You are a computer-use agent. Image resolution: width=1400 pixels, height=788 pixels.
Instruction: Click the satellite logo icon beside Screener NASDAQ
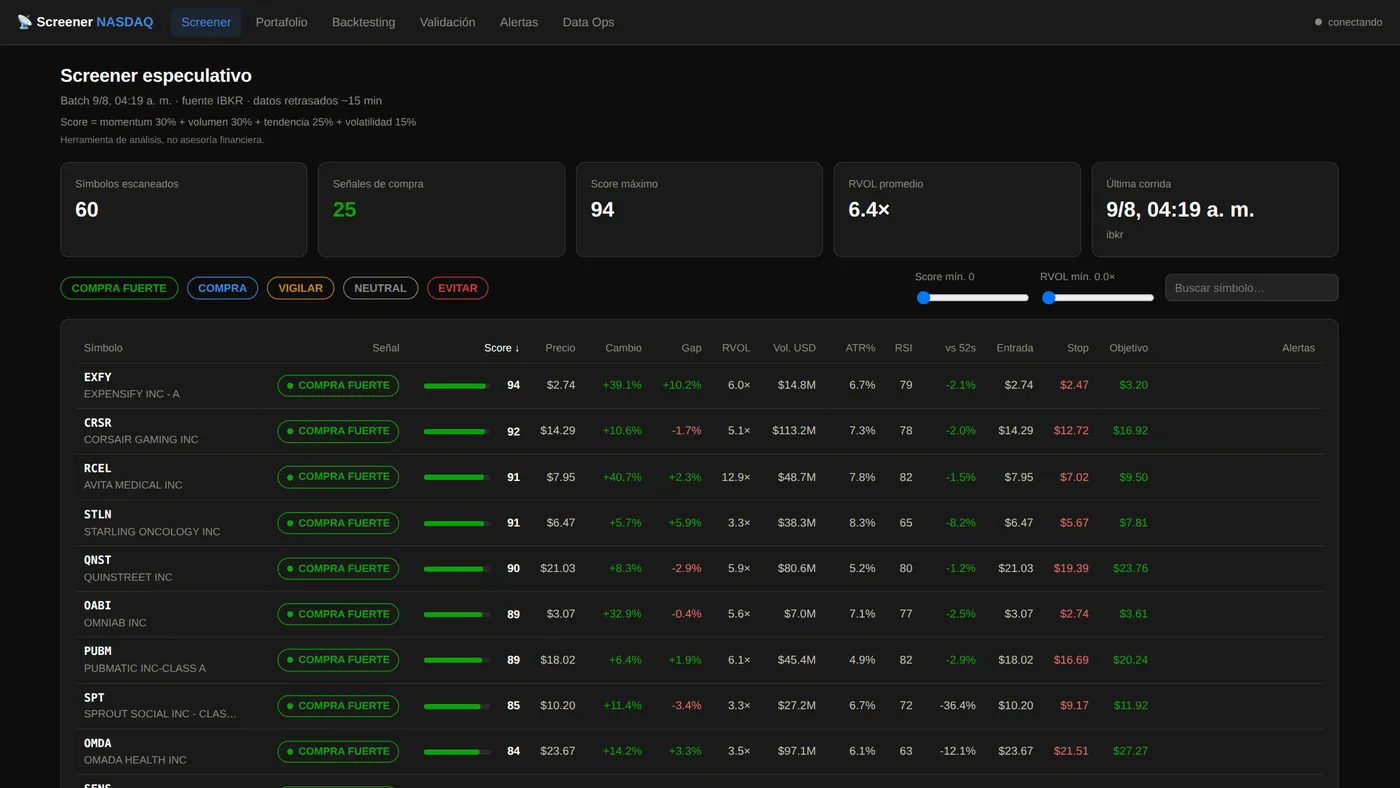pyautogui.click(x=25, y=22)
